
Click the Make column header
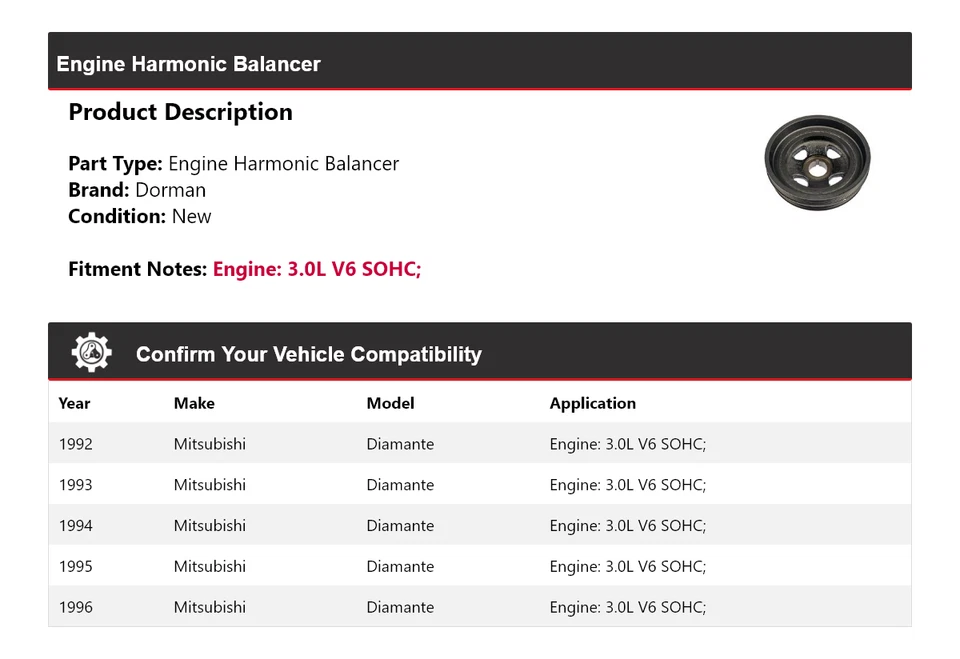click(x=194, y=403)
